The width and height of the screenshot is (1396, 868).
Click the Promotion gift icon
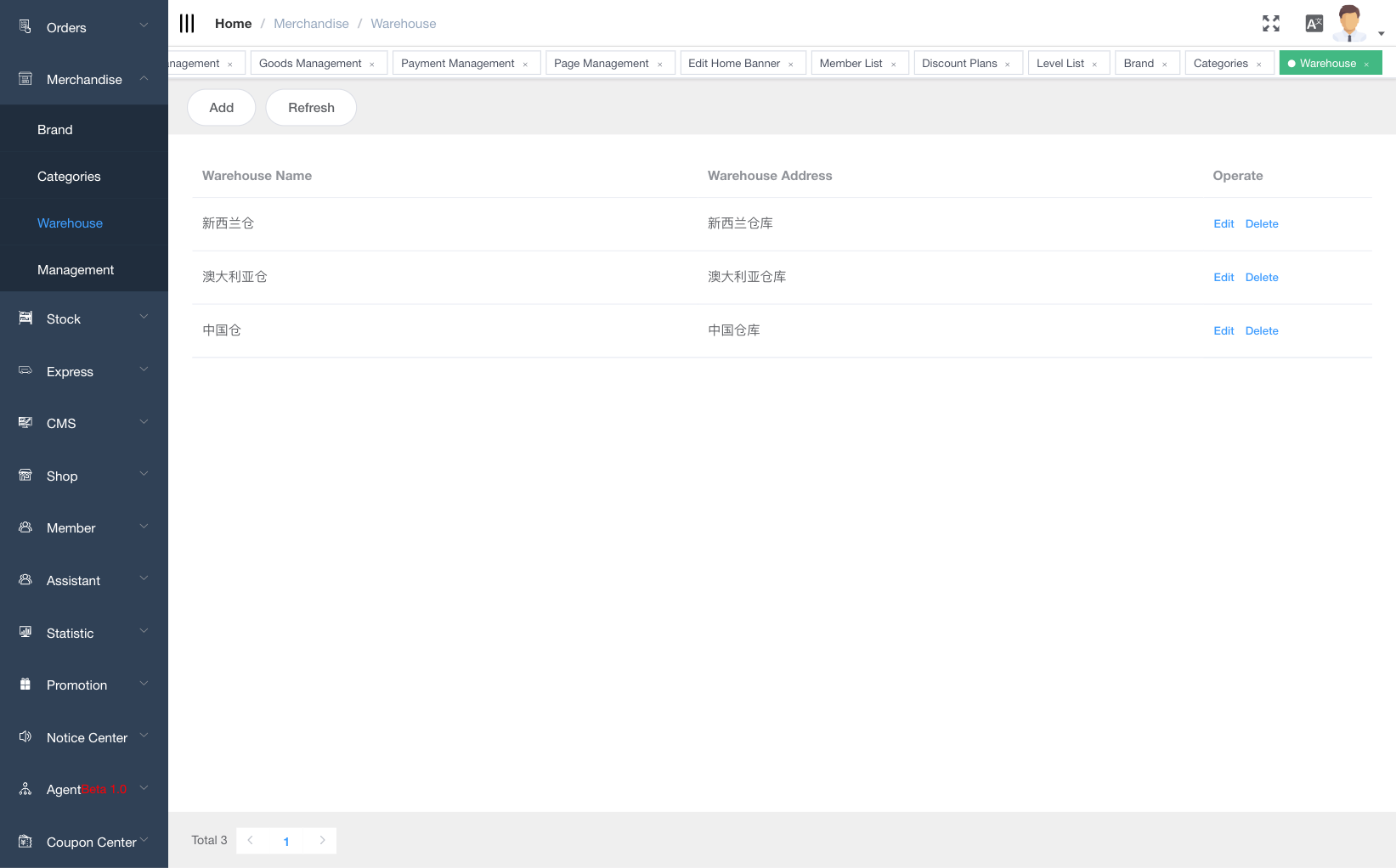tap(25, 685)
